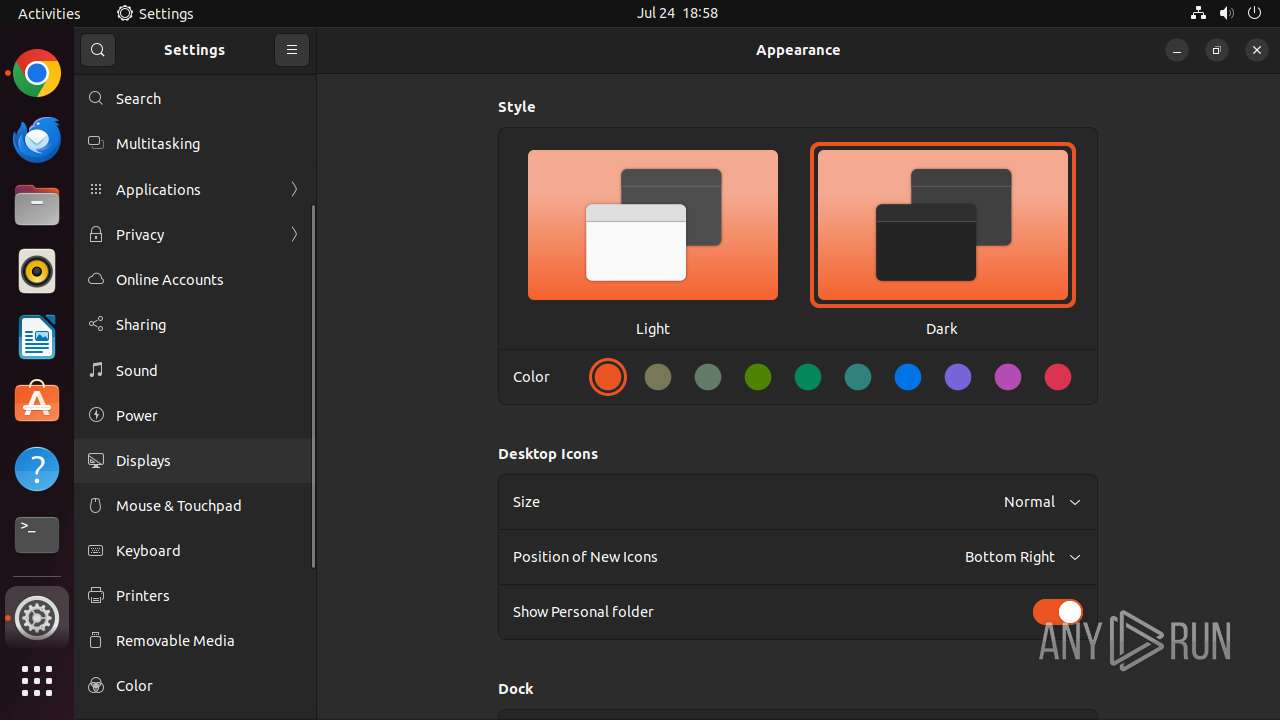This screenshot has height=720, width=1280.
Task: Open LibreOffice Writer from the dock
Action: click(37, 337)
